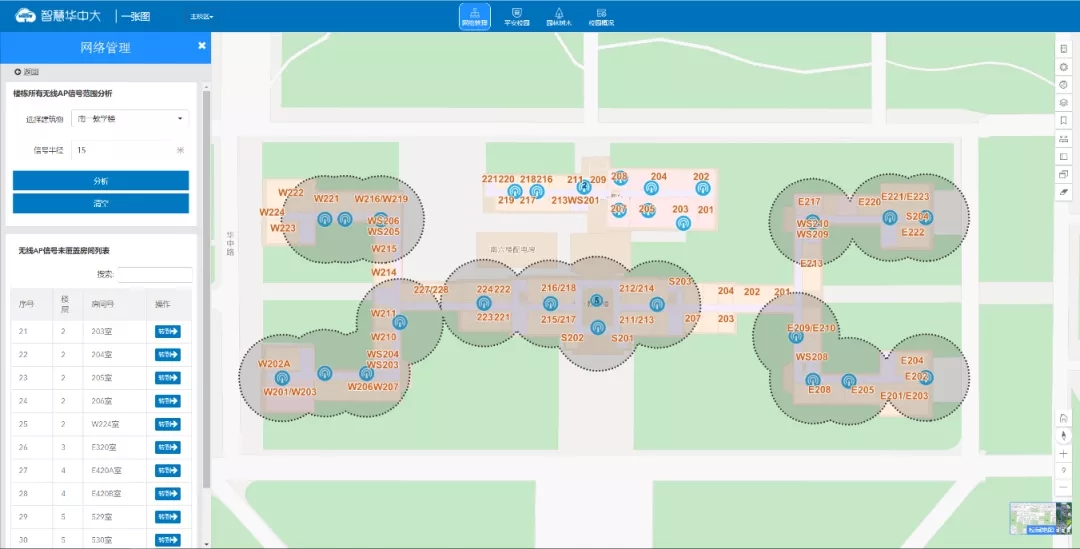This screenshot has height=549, width=1080.
Task: Open the map settings gear tool
Action: tap(1063, 66)
